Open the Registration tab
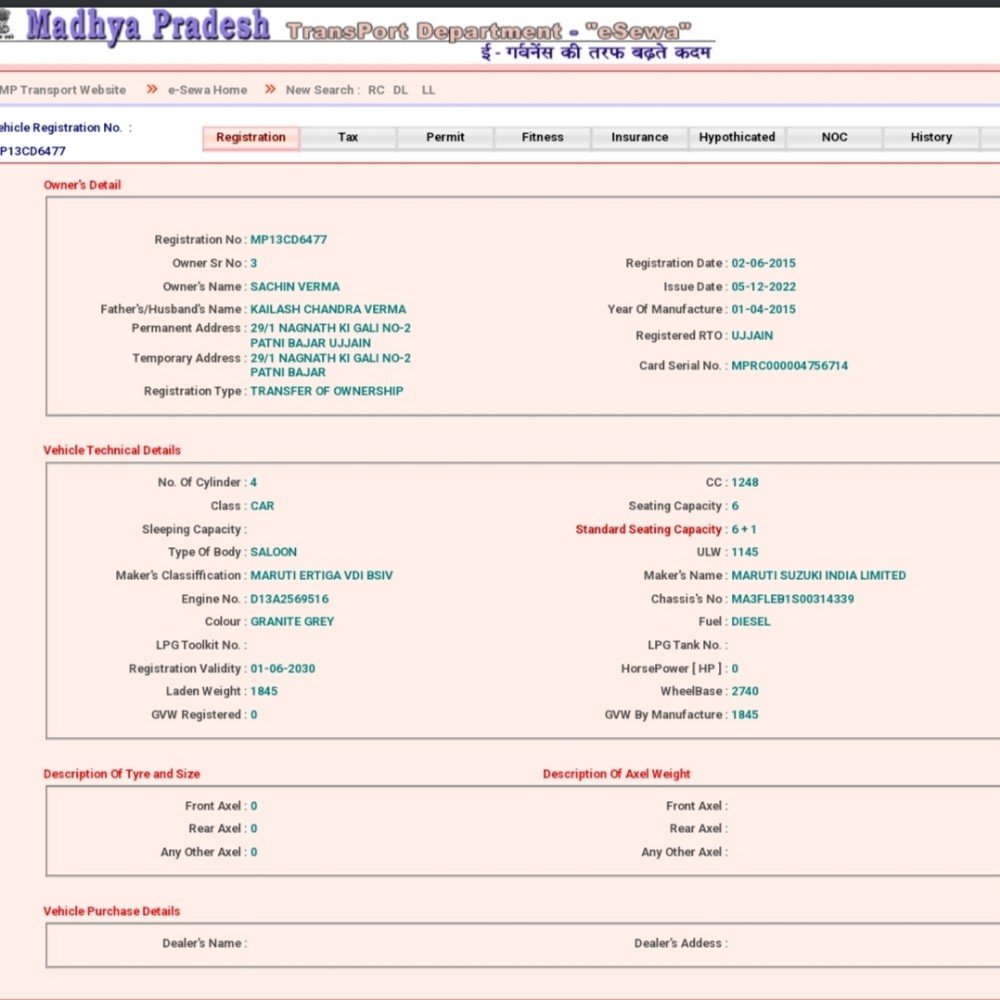This screenshot has width=1000, height=1000. pos(251,138)
